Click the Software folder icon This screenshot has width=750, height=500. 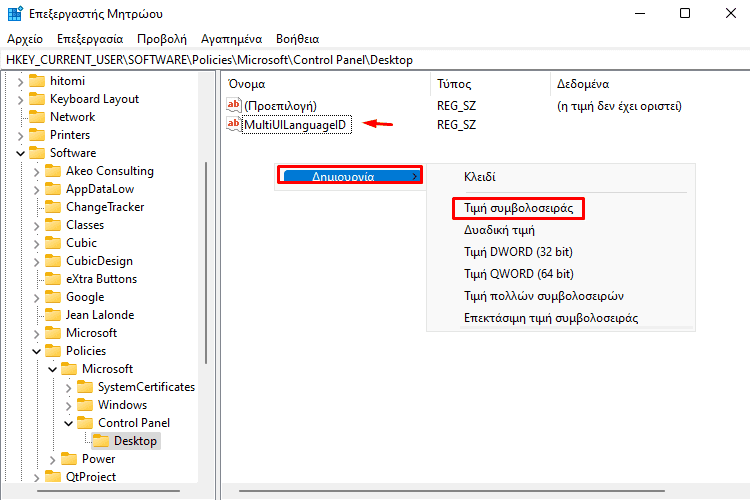37,153
